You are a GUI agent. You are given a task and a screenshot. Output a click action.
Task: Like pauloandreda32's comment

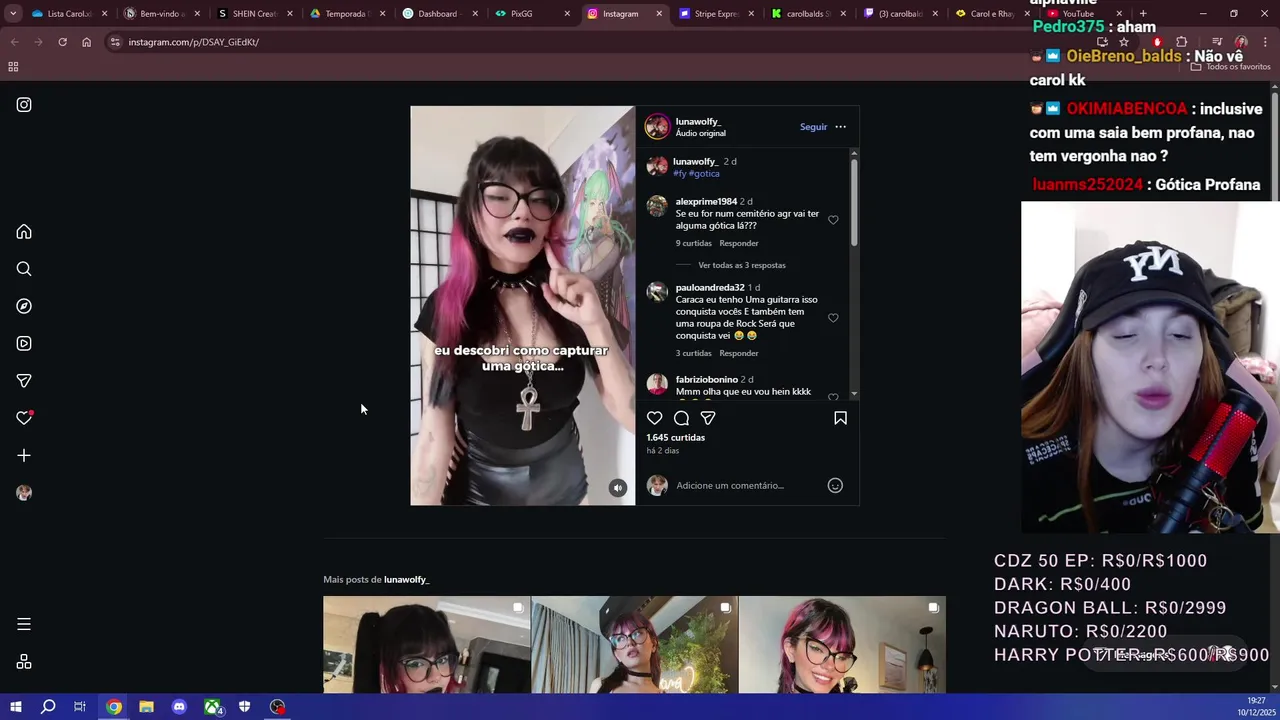[833, 318]
